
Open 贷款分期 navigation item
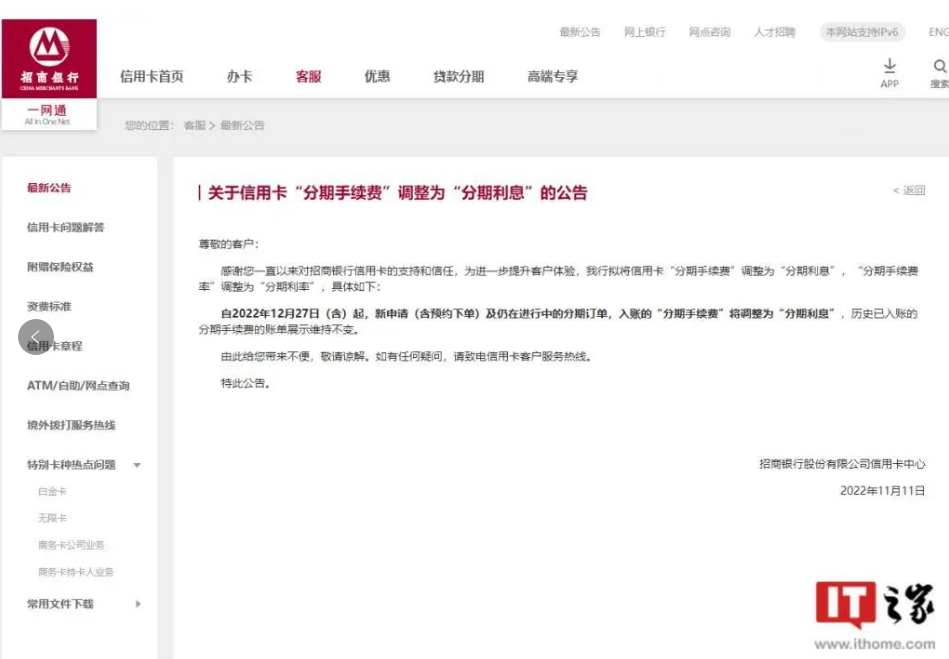click(x=458, y=77)
